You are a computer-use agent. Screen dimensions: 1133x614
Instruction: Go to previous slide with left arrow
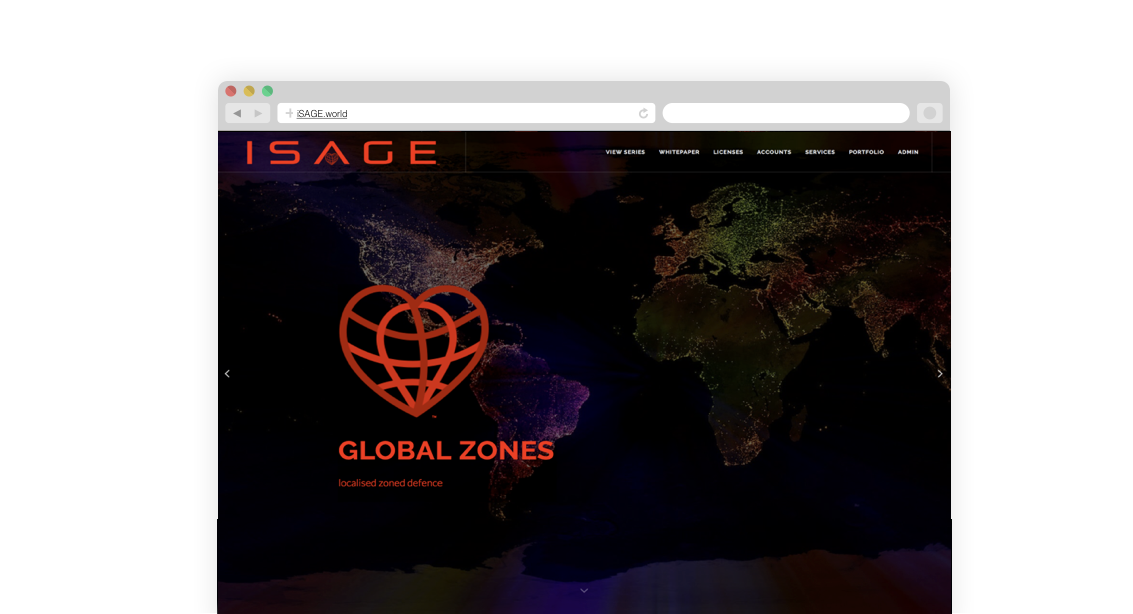point(227,374)
